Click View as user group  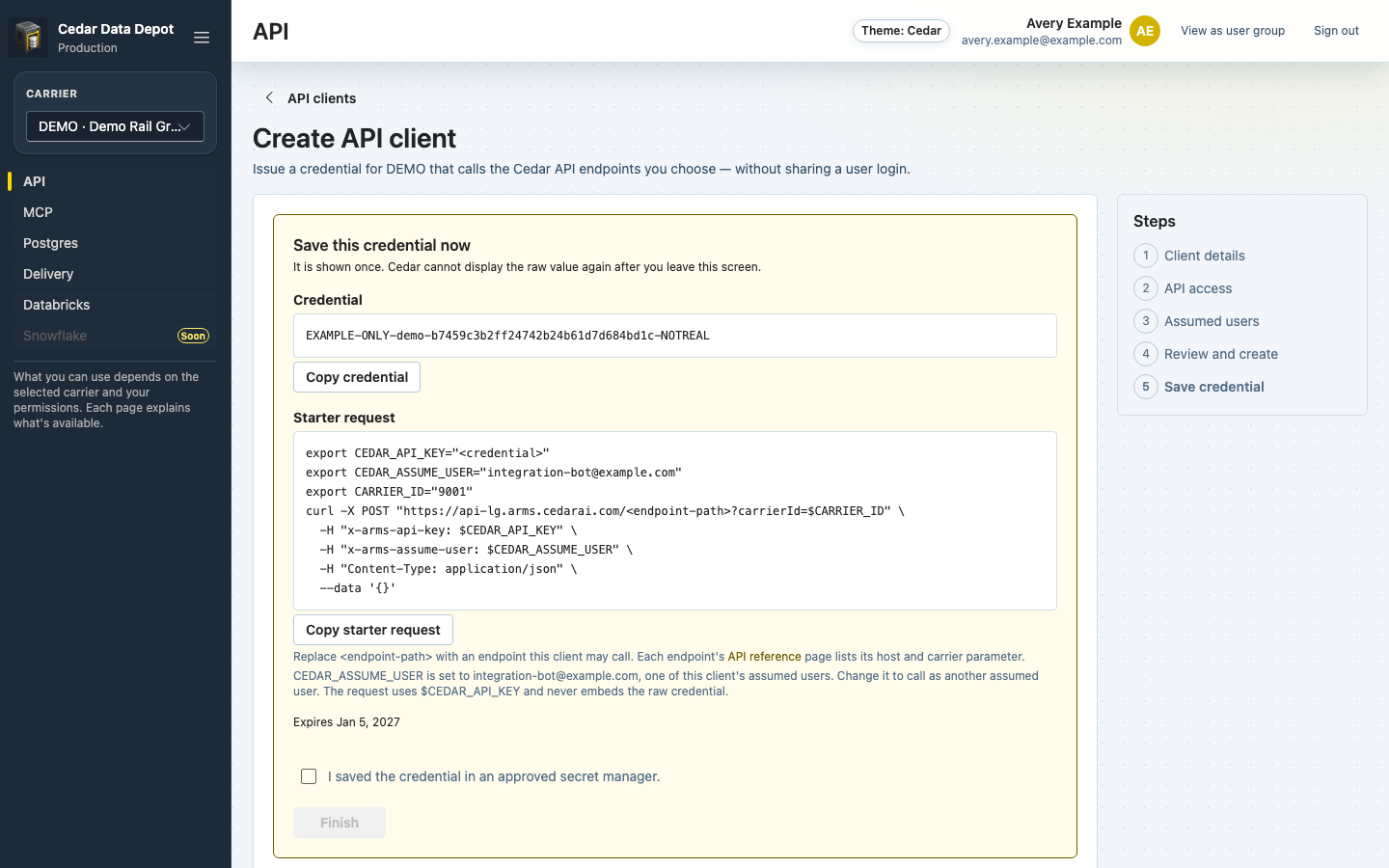[1233, 31]
